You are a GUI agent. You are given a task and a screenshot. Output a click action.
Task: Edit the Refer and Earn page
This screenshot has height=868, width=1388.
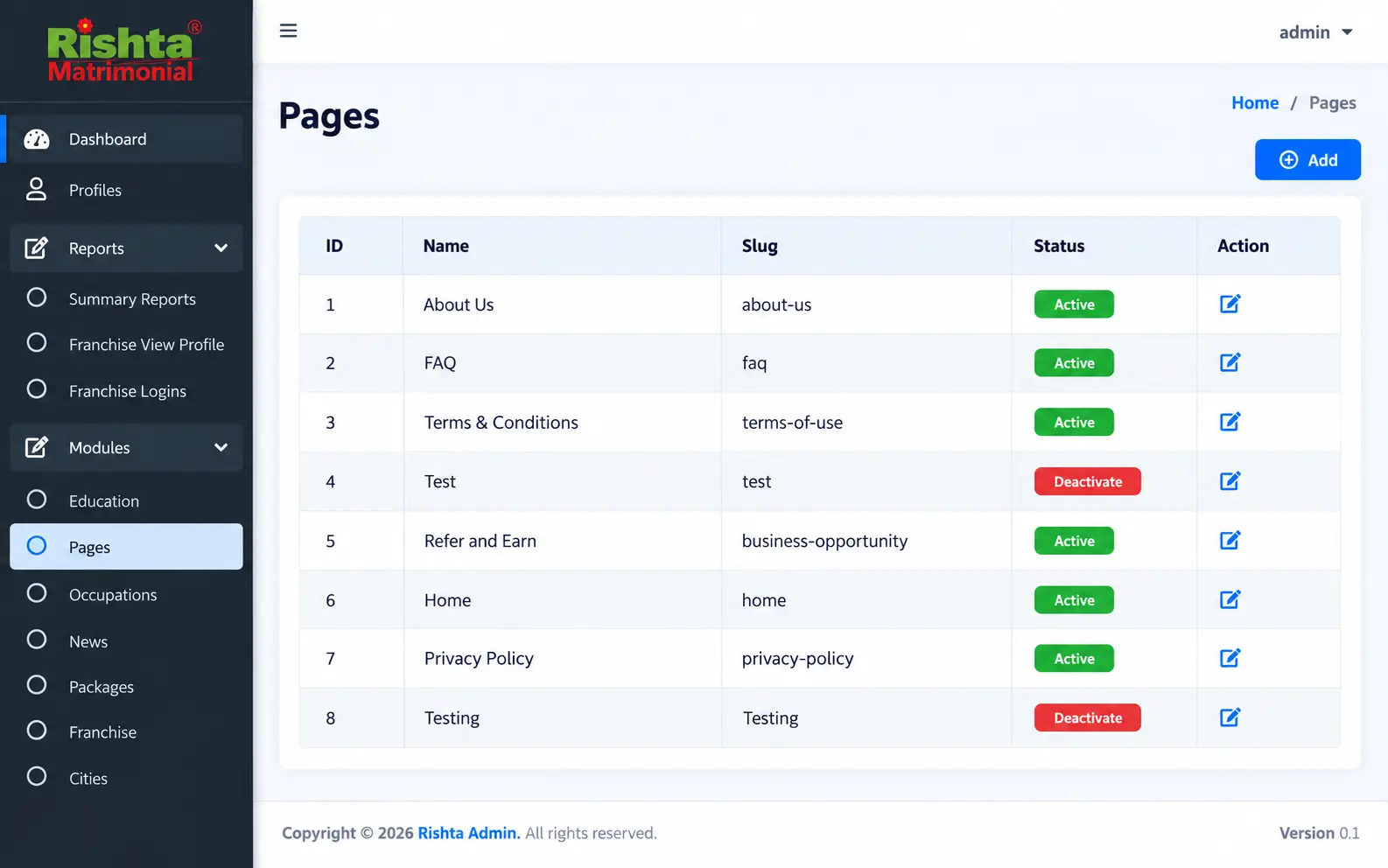click(x=1230, y=541)
